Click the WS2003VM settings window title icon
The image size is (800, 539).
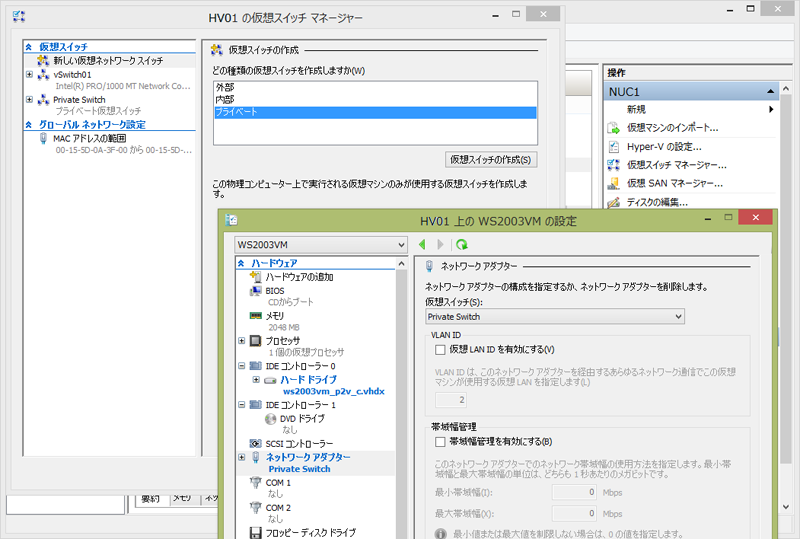(x=231, y=220)
